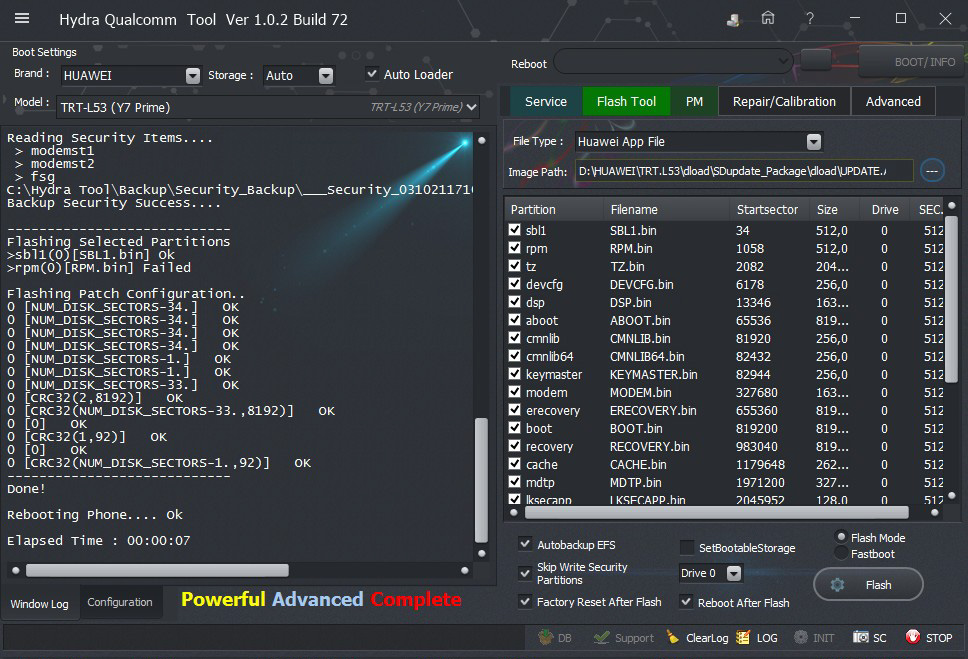The height and width of the screenshot is (659, 968).
Task: Uncheck the rpm partition checkbox
Action: click(514, 248)
